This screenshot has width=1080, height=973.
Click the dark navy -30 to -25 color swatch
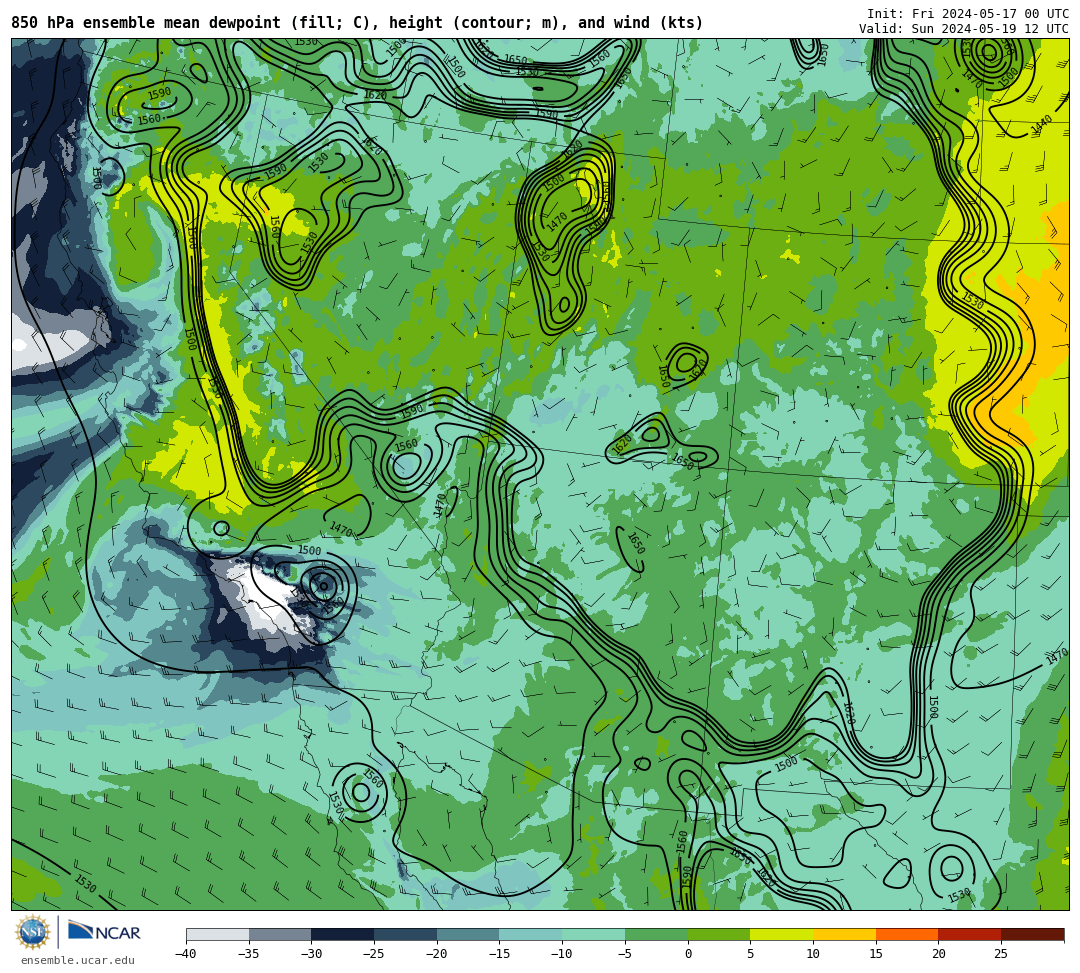tap(343, 934)
